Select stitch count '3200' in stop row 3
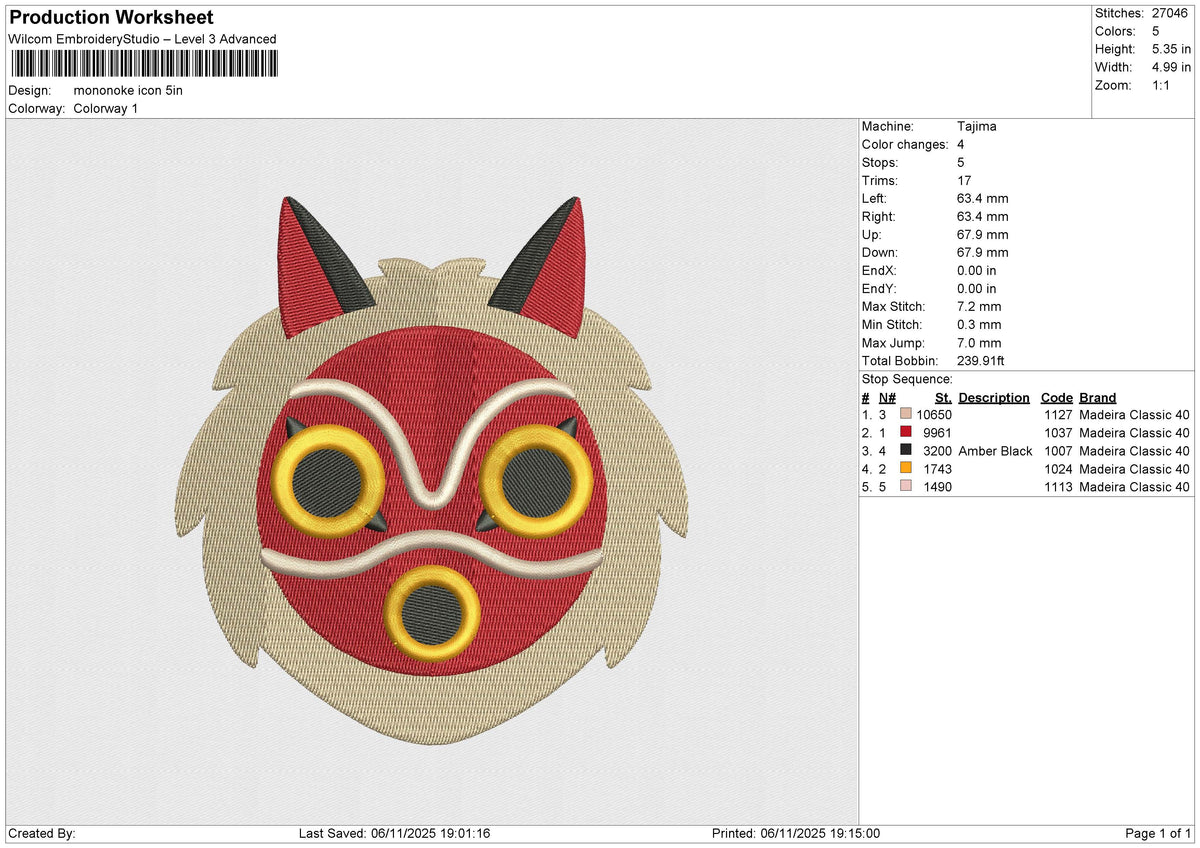Image resolution: width=1200 pixels, height=848 pixels. pos(937,451)
